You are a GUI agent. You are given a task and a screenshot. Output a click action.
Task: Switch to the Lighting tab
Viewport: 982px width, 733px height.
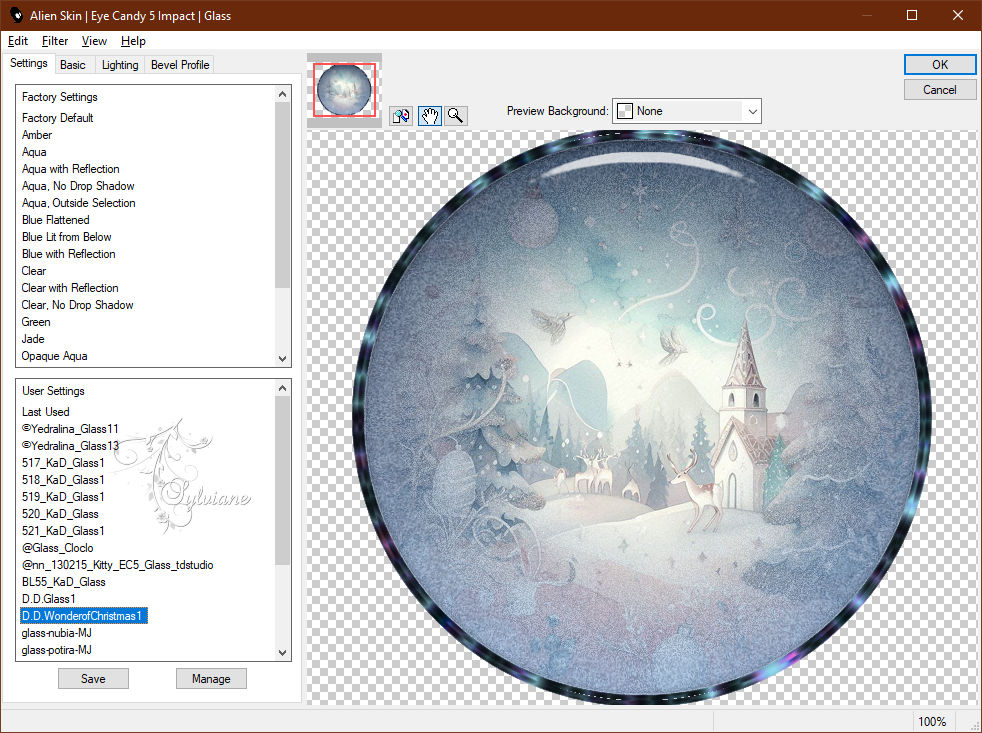point(120,65)
